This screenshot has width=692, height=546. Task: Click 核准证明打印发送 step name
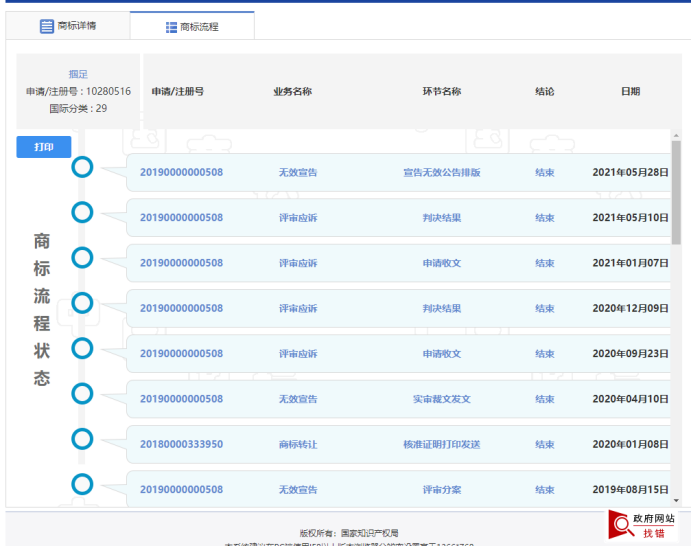(442, 444)
